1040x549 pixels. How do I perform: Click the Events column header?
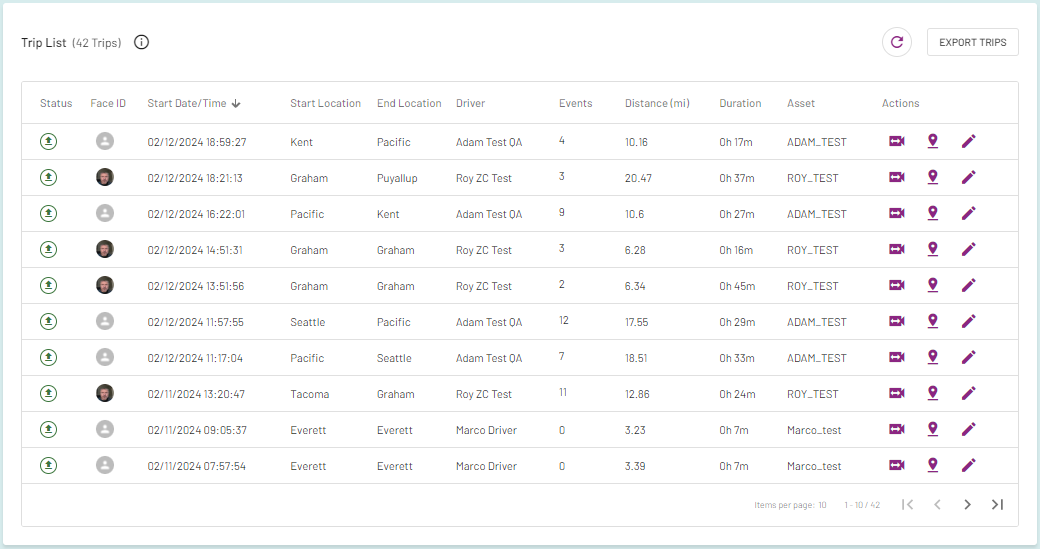coord(576,103)
